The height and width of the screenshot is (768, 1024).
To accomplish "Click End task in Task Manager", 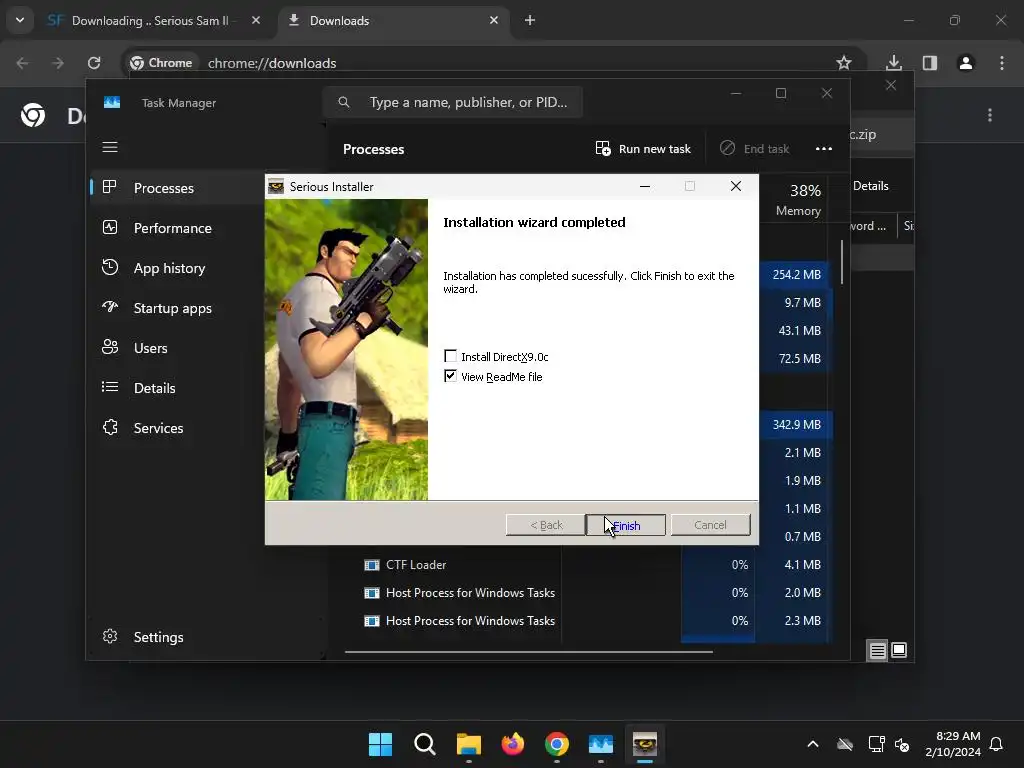I will click(x=754, y=149).
